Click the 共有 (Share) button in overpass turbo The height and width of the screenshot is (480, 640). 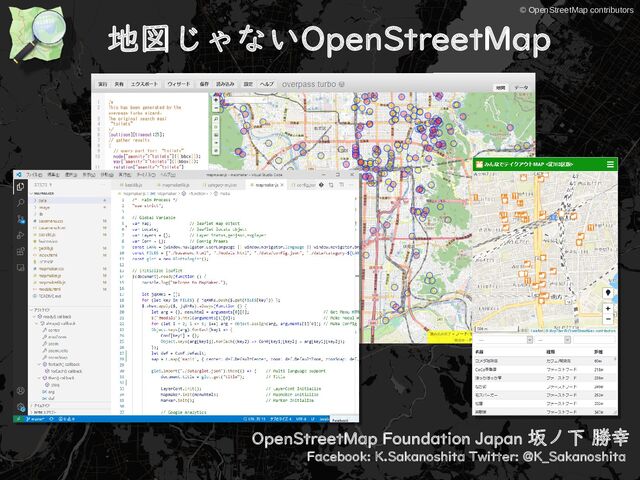coord(119,84)
